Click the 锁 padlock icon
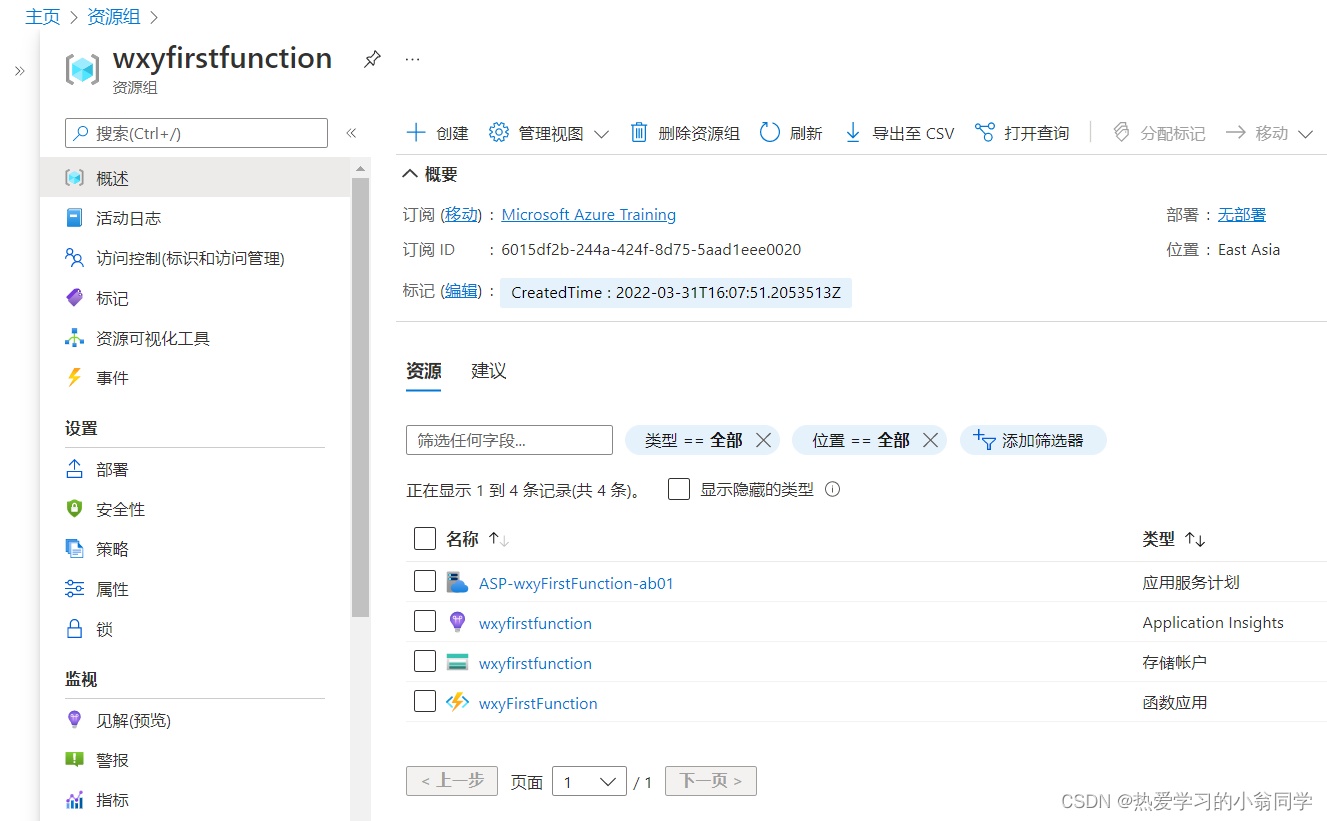Viewport: 1327px width, 821px height. tap(74, 629)
